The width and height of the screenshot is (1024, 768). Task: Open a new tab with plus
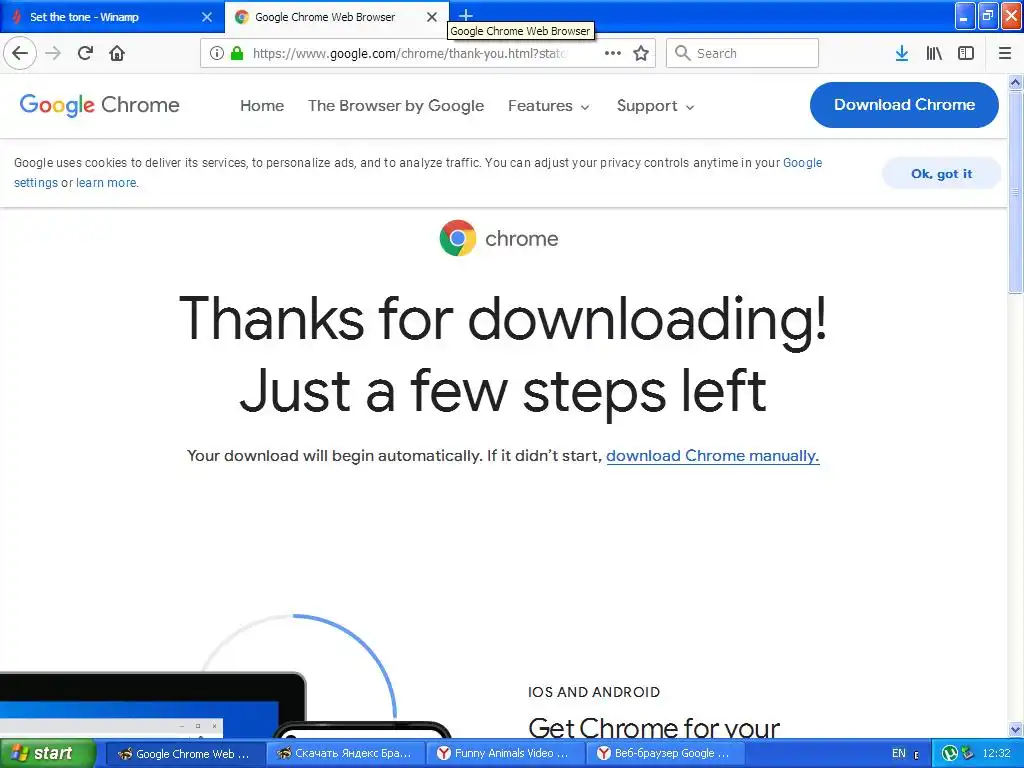[x=466, y=15]
